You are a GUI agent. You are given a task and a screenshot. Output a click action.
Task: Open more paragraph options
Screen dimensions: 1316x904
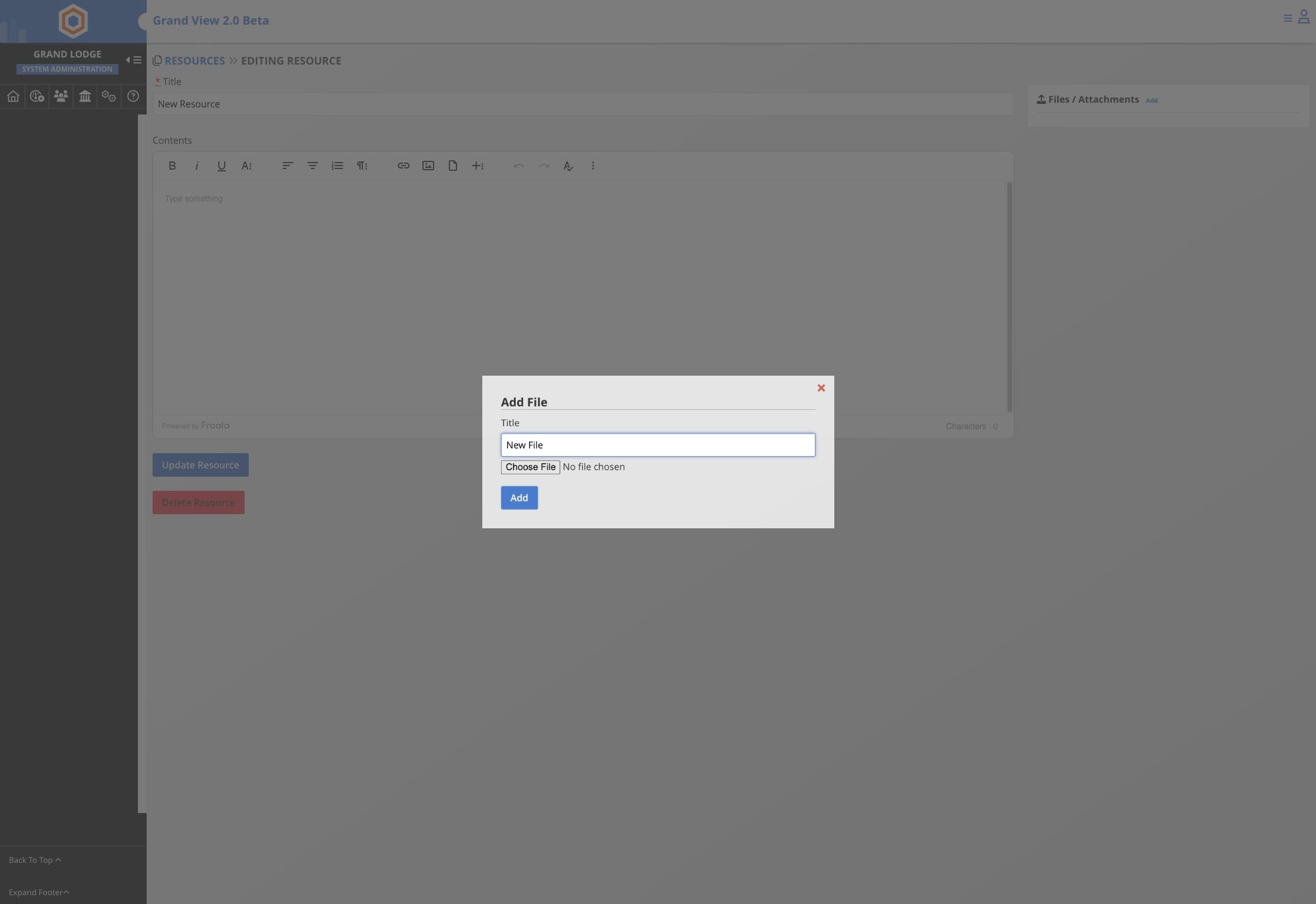(362, 166)
